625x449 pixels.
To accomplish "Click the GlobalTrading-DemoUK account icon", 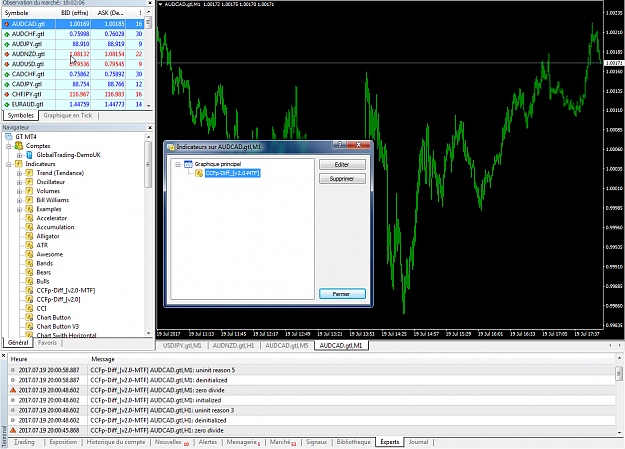I will click(x=29, y=155).
